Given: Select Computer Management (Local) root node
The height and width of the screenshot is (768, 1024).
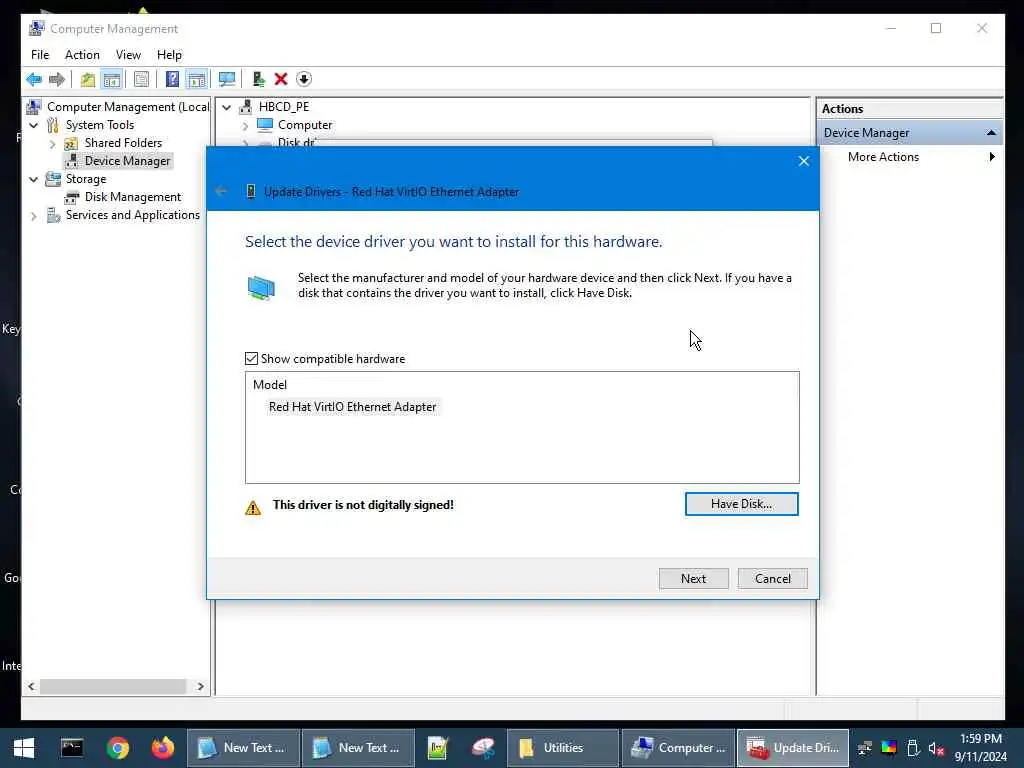Looking at the screenshot, I should [x=128, y=106].
